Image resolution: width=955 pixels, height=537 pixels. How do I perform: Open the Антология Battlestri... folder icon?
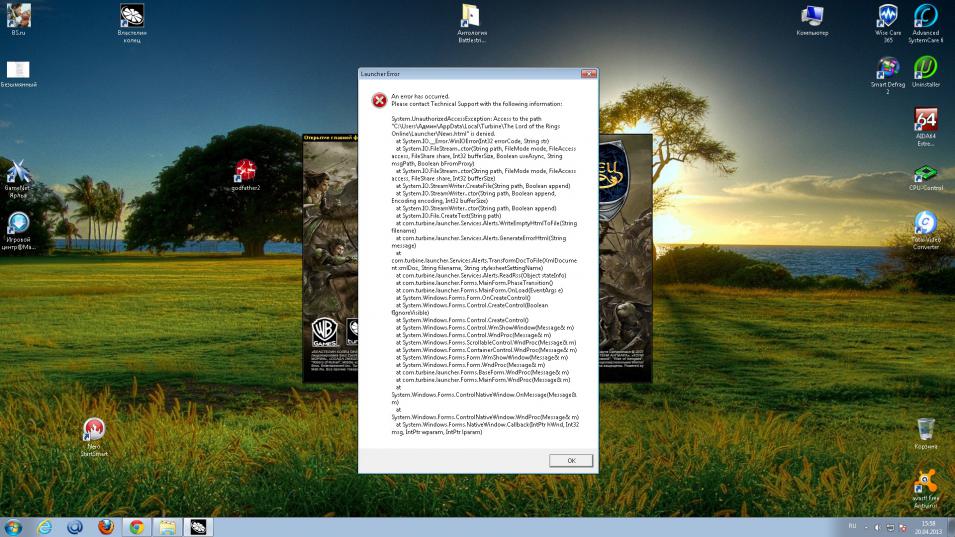pyautogui.click(x=471, y=23)
